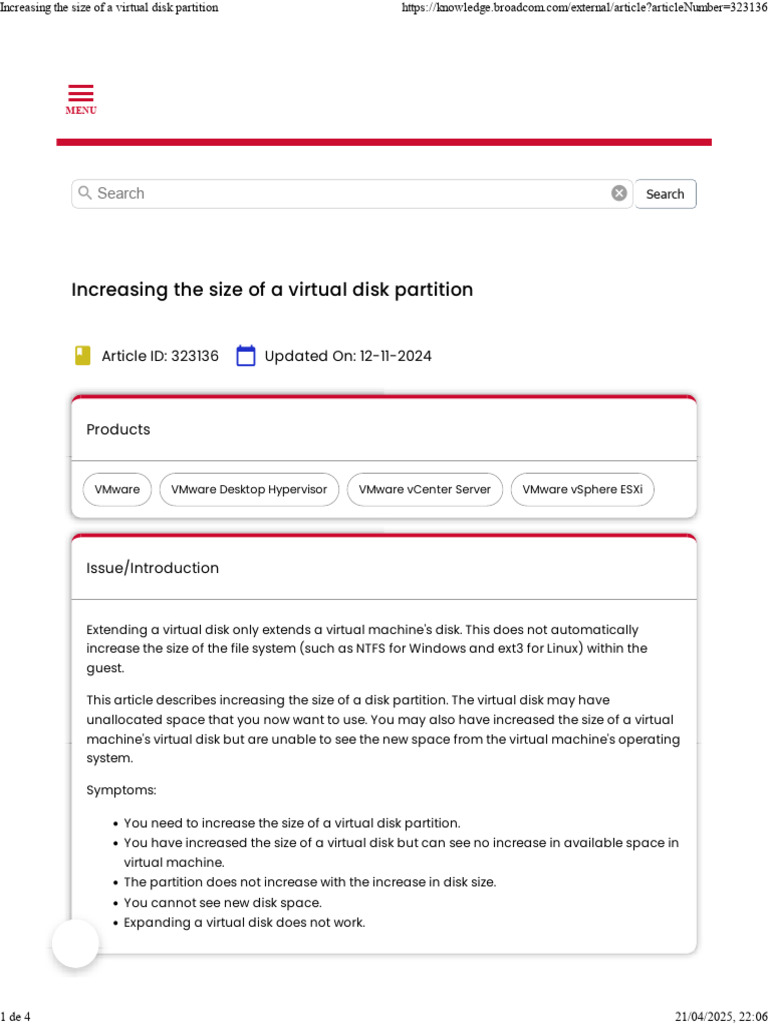The height and width of the screenshot is (1024, 768).
Task: Click the knowledge.broadcom.com URL in the header
Action: point(584,8)
